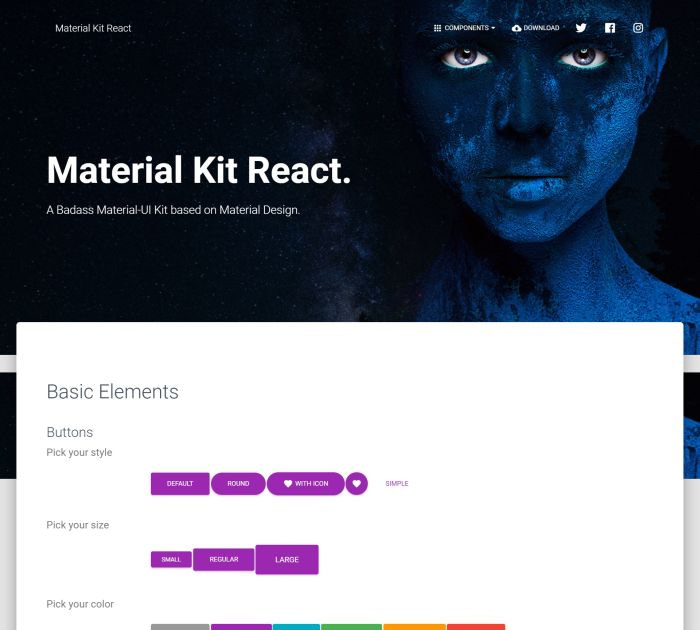Click the Regular size button
Image resolution: width=700 pixels, height=630 pixels.
coord(224,559)
